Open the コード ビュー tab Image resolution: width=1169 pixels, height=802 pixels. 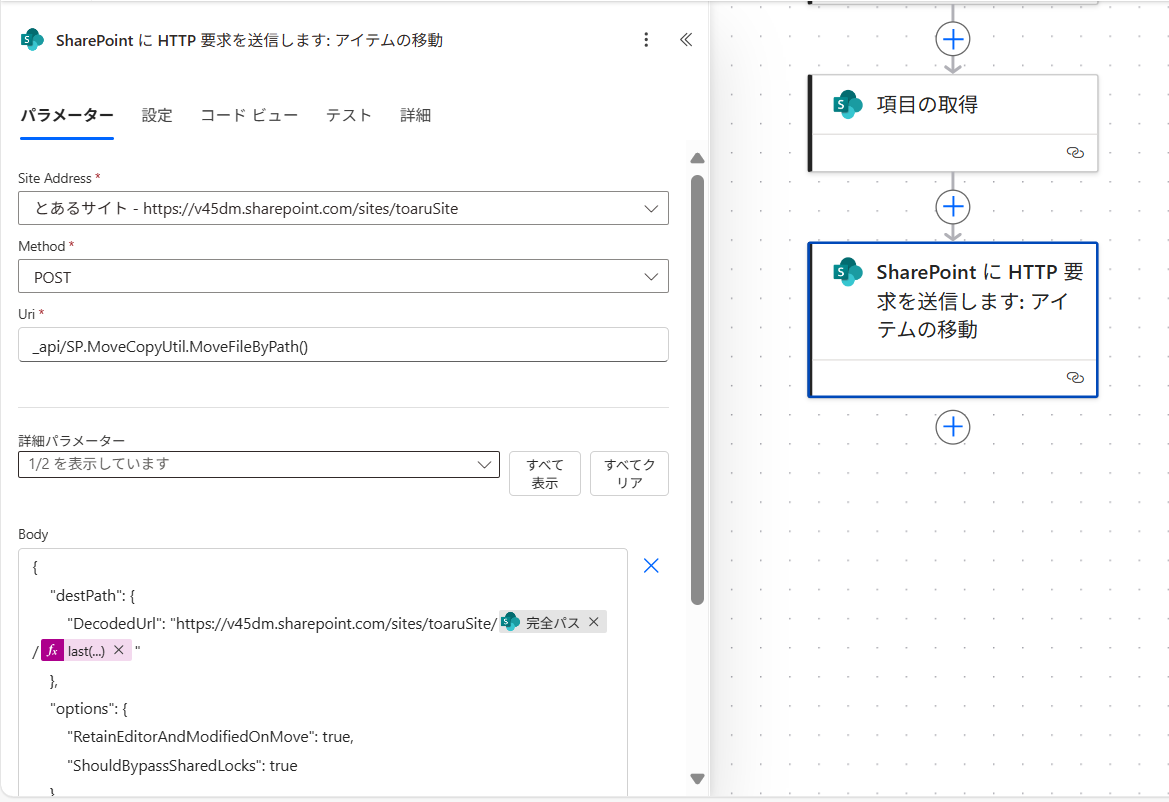click(x=249, y=116)
